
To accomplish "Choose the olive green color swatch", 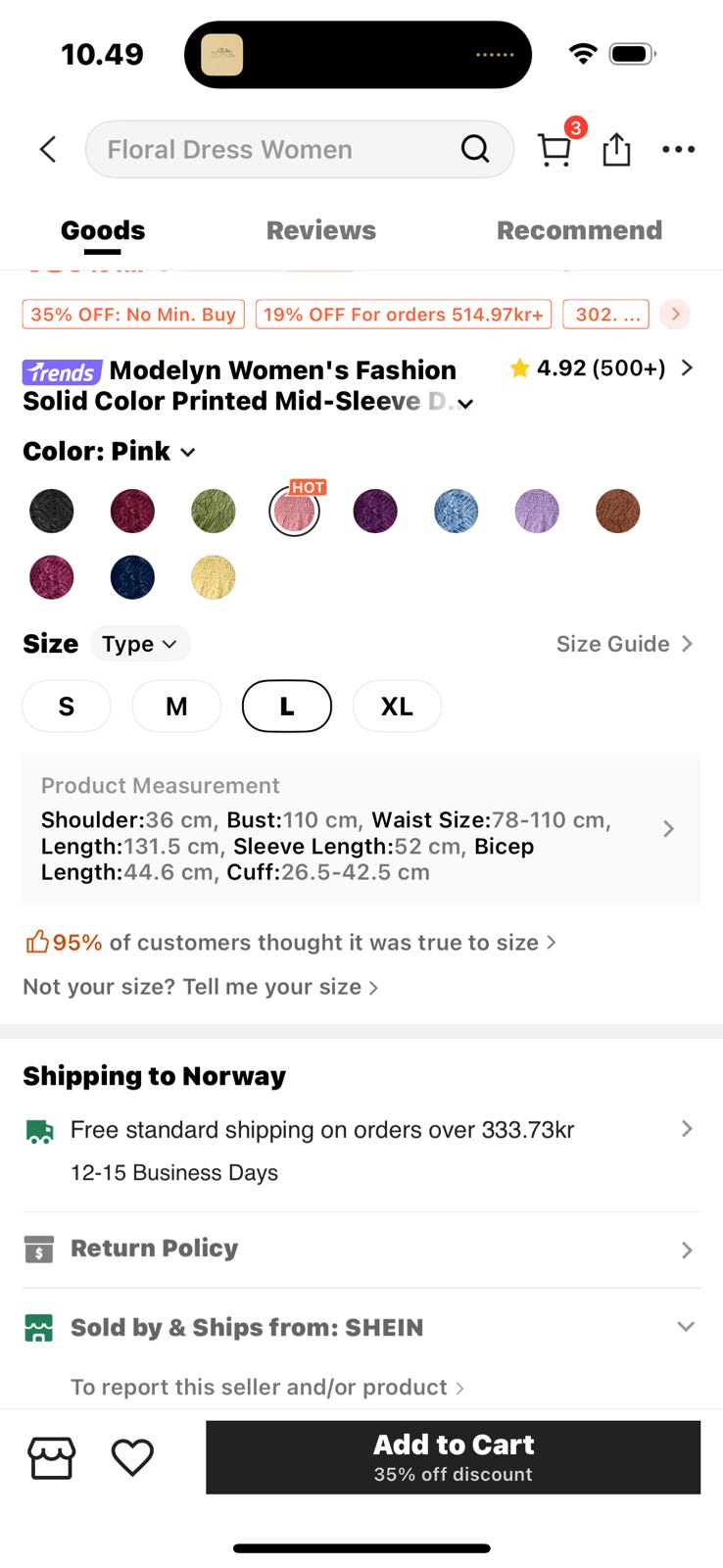I will (x=214, y=511).
